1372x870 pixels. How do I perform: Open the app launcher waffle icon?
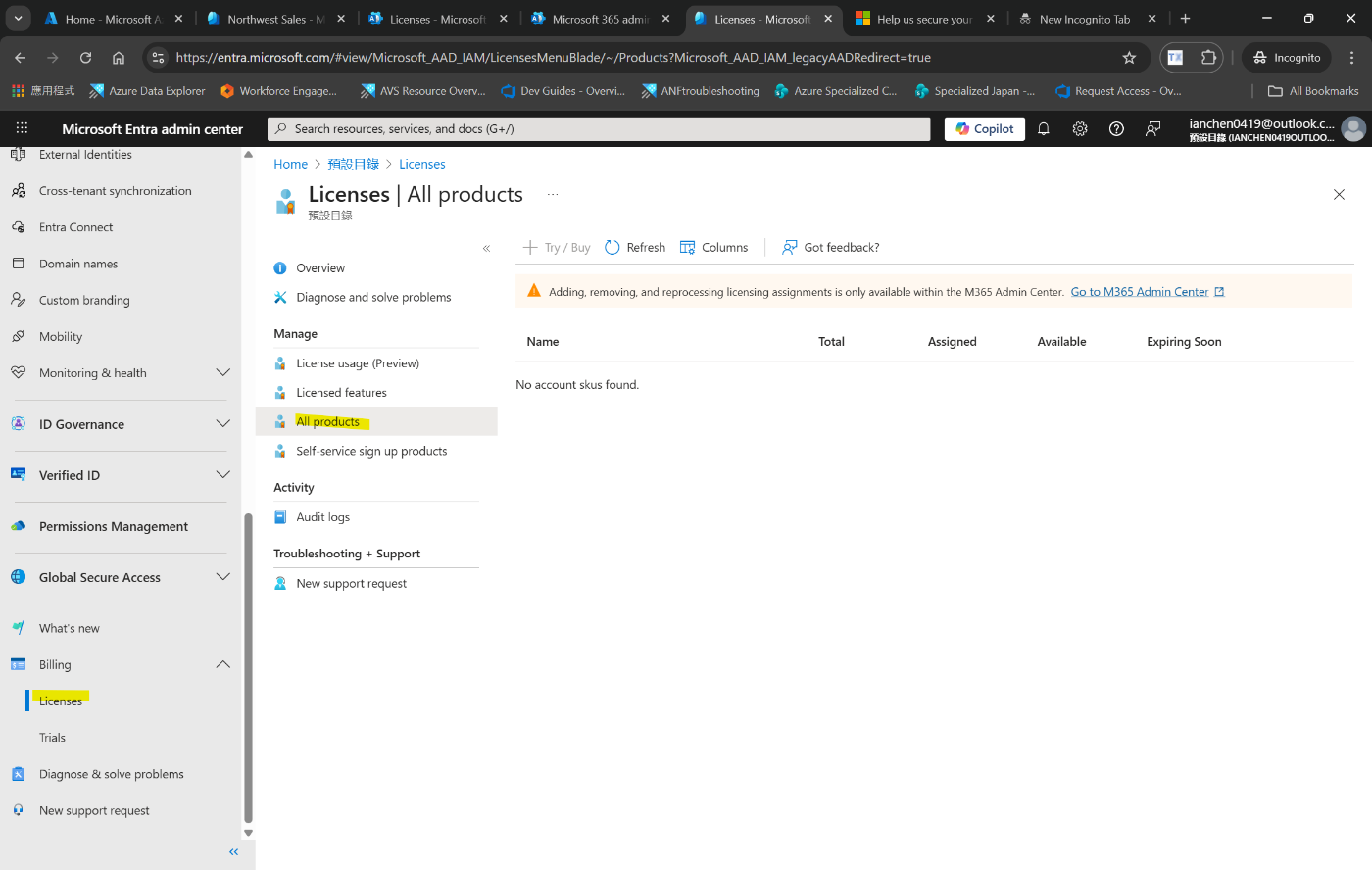click(22, 128)
